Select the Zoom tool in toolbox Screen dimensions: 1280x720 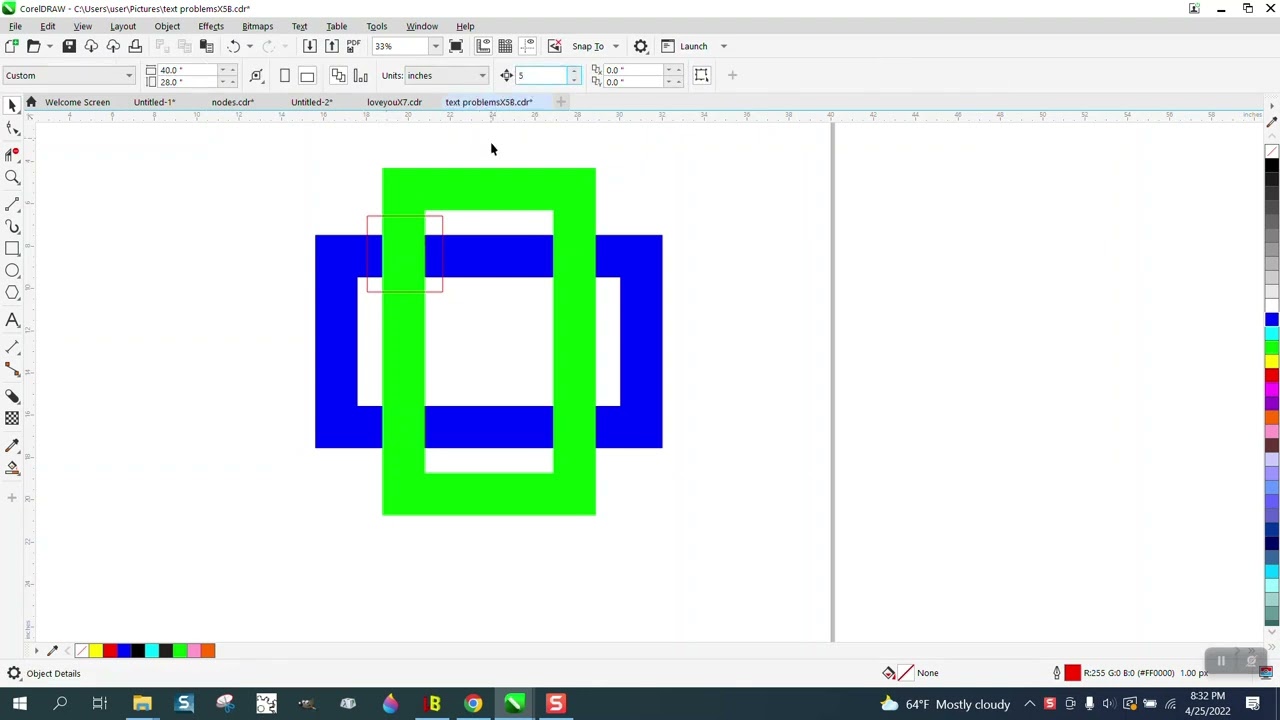point(12,177)
